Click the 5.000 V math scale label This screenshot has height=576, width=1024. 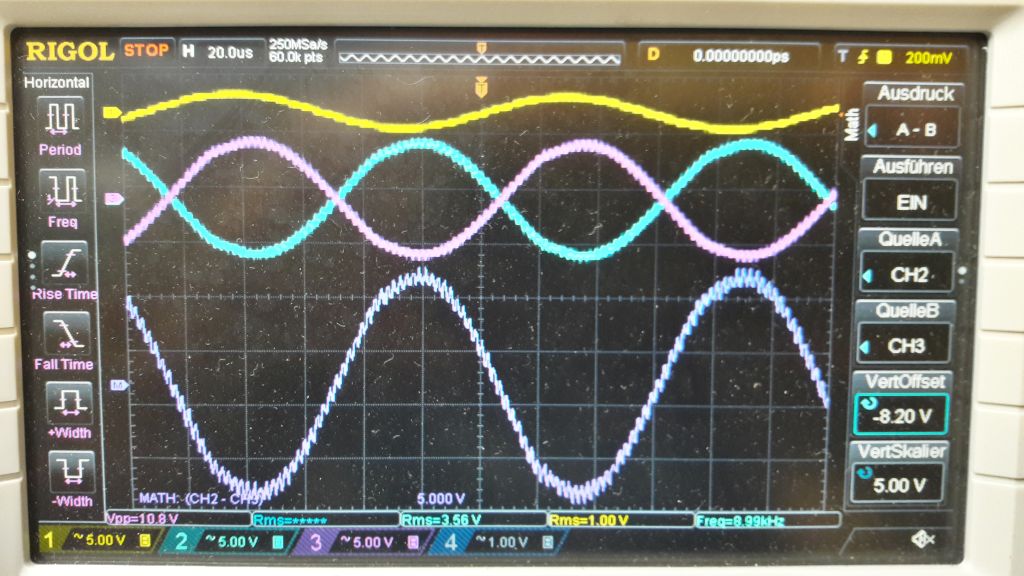point(441,499)
